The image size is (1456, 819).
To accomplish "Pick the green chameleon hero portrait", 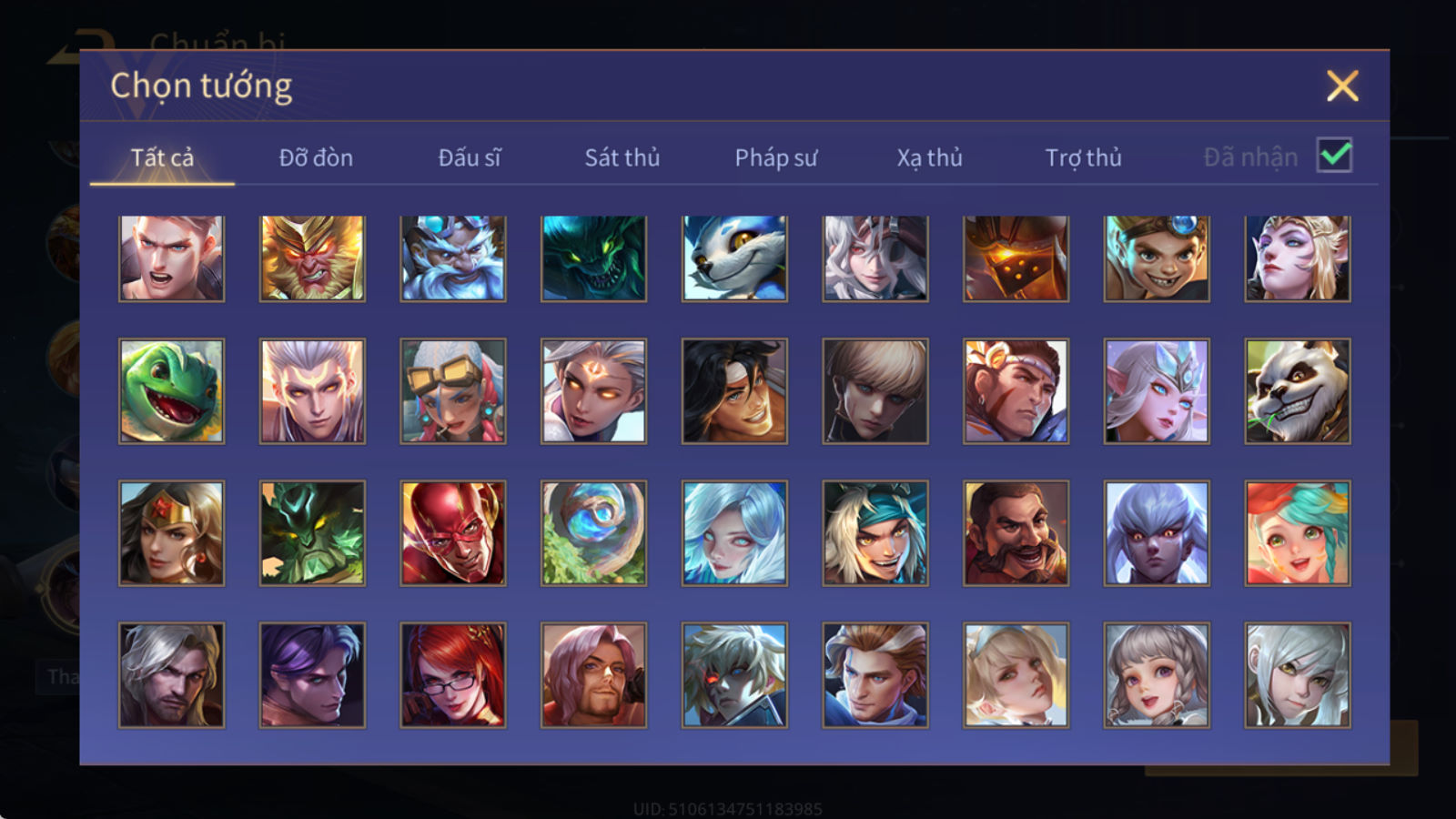I will pos(171,391).
